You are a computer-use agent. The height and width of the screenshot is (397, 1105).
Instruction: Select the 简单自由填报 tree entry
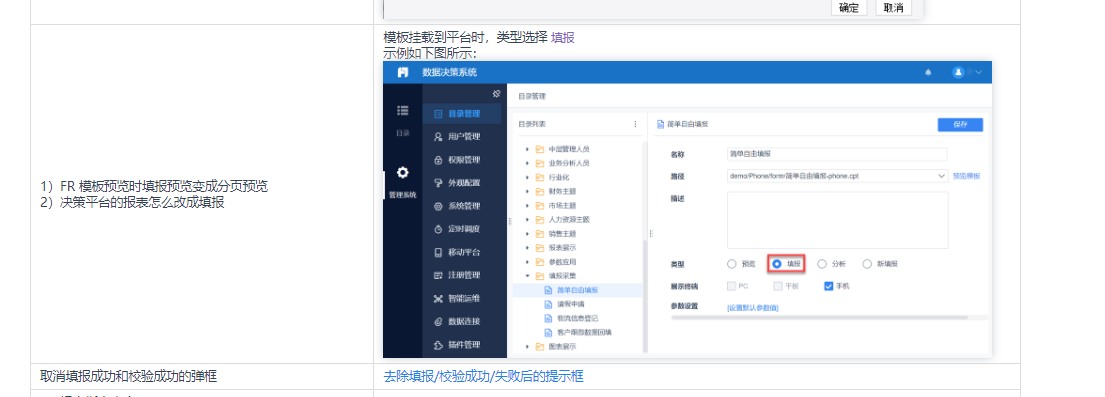pos(578,290)
